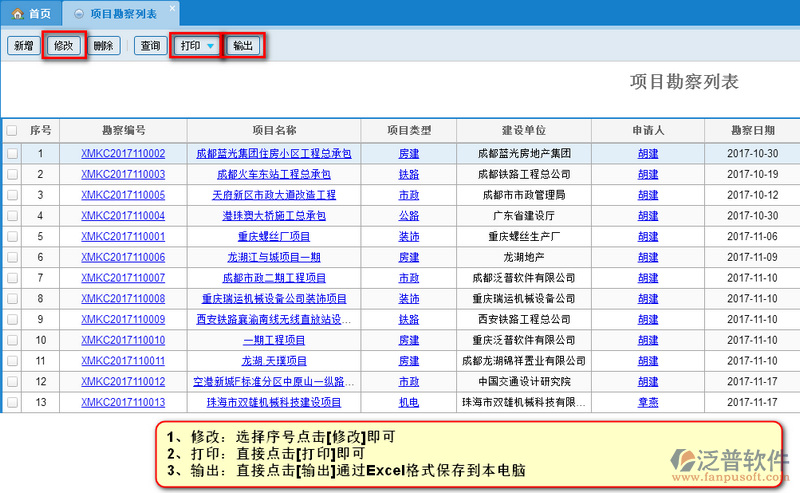
Task: Close the 项目勘察列表 tab
Action: pyautogui.click(x=171, y=9)
